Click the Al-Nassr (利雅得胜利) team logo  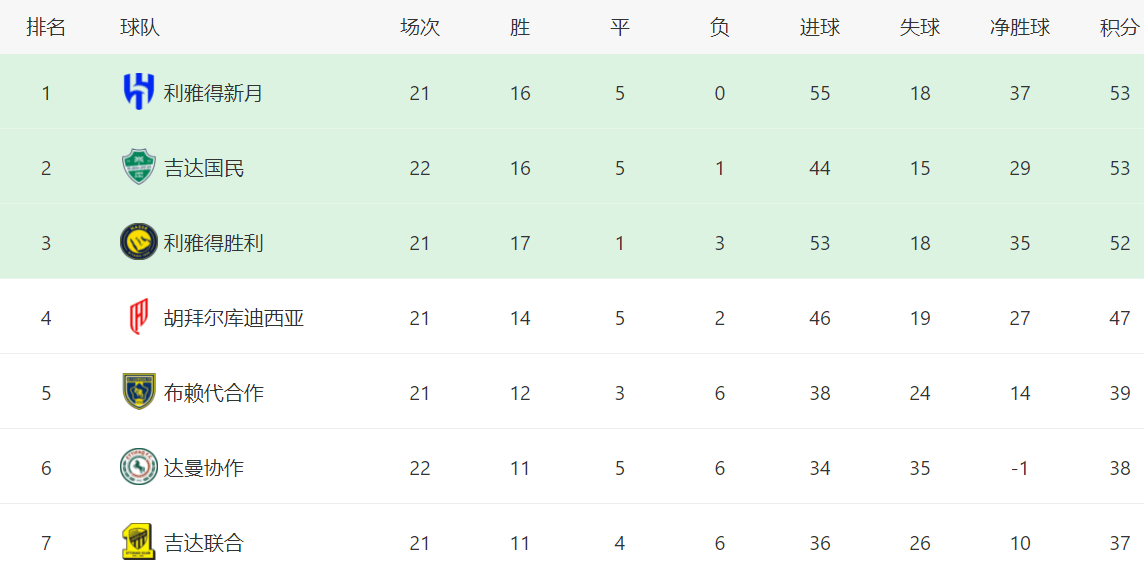[x=138, y=242]
